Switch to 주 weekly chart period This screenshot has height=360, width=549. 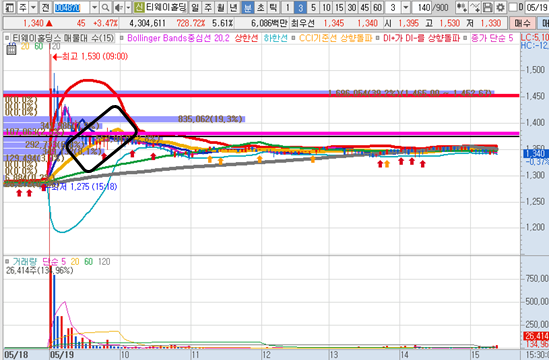[x=208, y=7]
